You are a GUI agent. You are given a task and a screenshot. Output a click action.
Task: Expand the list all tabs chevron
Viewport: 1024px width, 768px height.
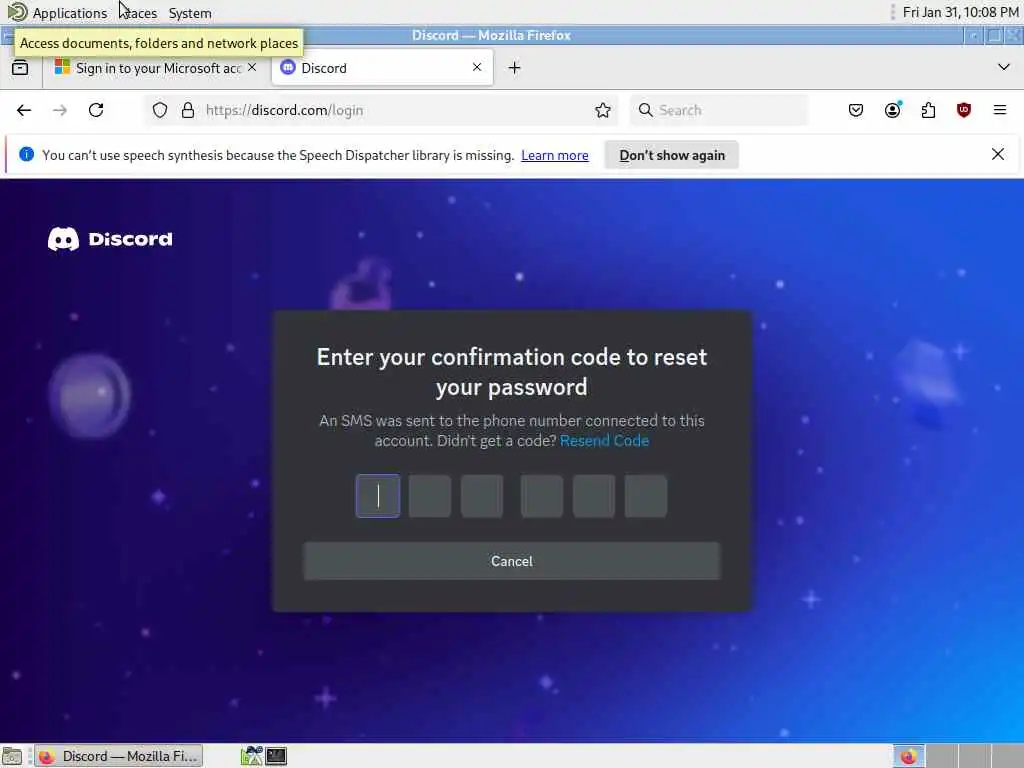pyautogui.click(x=1004, y=67)
